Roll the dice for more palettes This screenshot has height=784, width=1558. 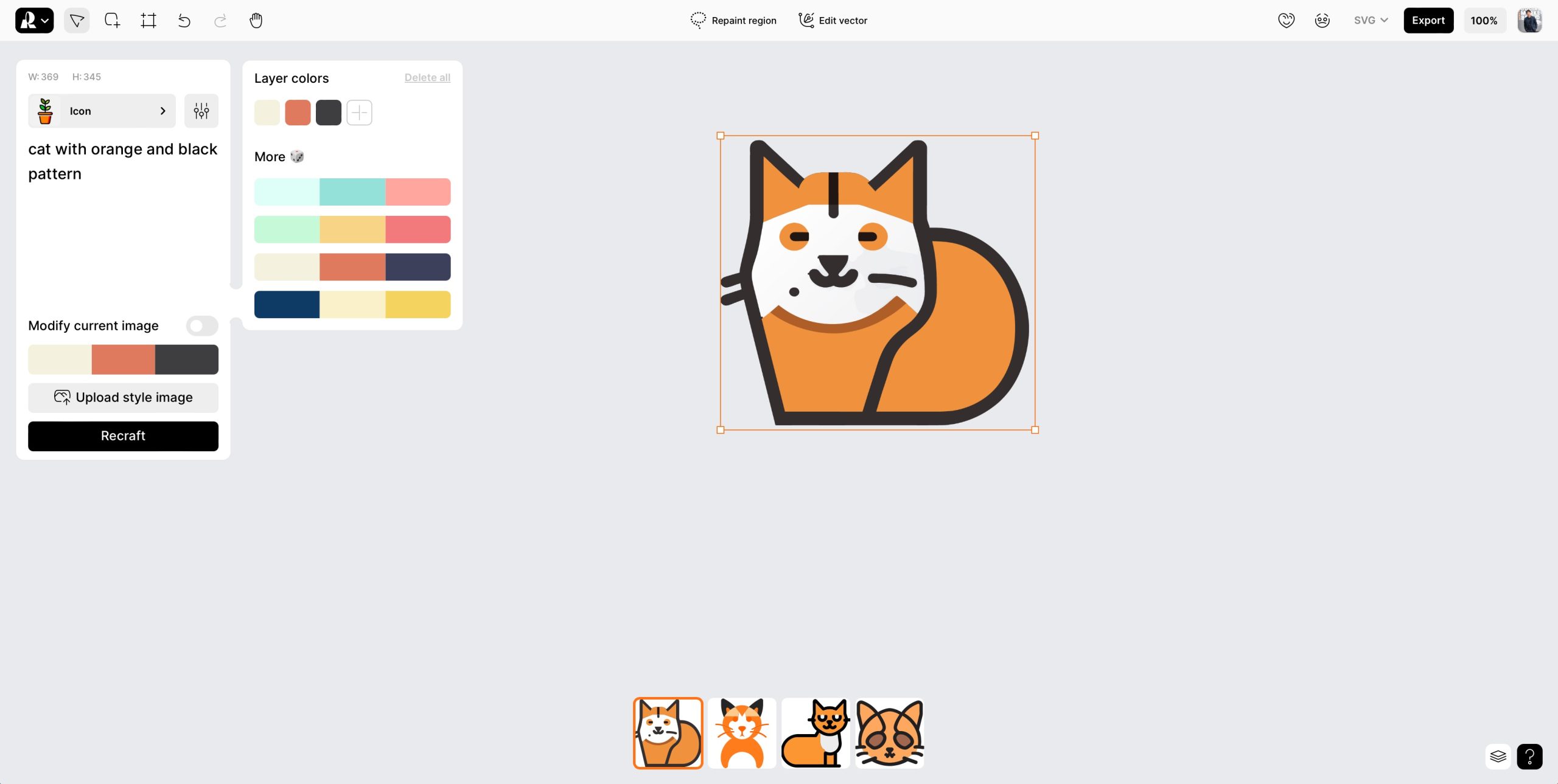click(x=297, y=156)
